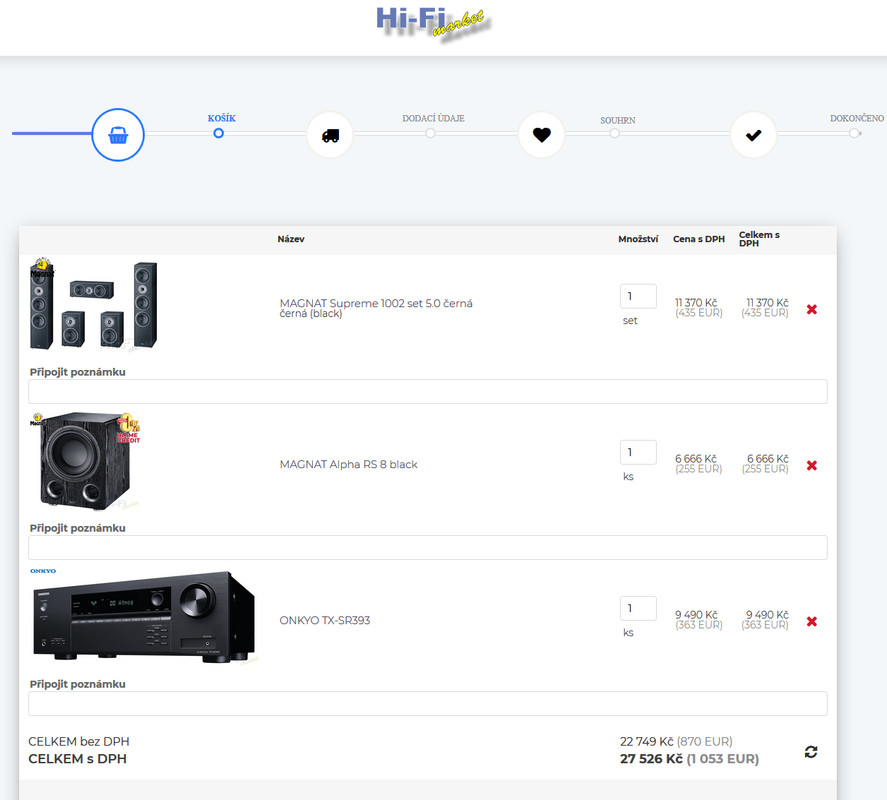
Task: Click note field under MAGNAT Supreme set
Action: [x=428, y=392]
